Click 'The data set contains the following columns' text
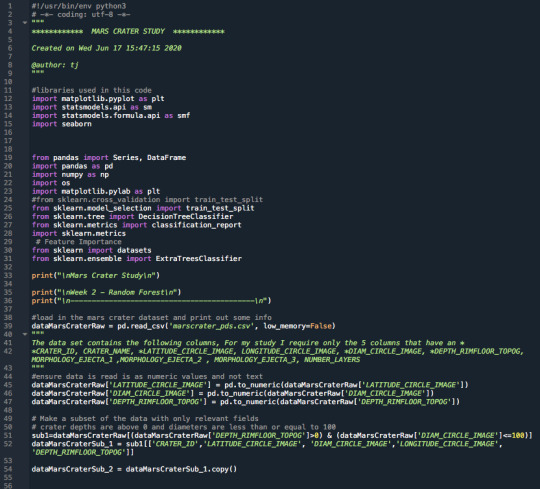Image resolution: width=540 pixels, height=489 pixels. tap(248, 343)
